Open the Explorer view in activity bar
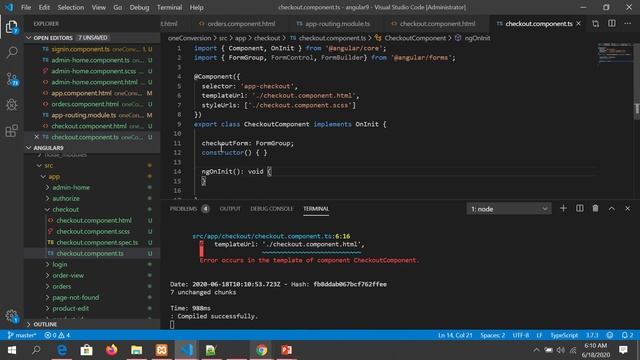Screen dimensions: 640x360 click(12, 27)
